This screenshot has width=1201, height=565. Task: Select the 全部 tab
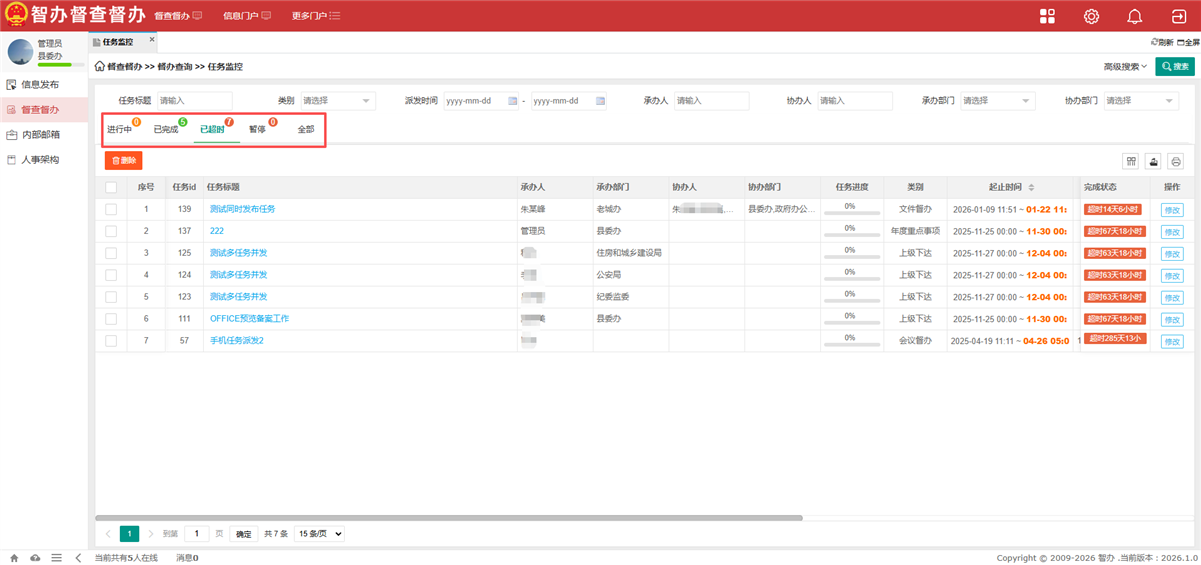click(306, 130)
